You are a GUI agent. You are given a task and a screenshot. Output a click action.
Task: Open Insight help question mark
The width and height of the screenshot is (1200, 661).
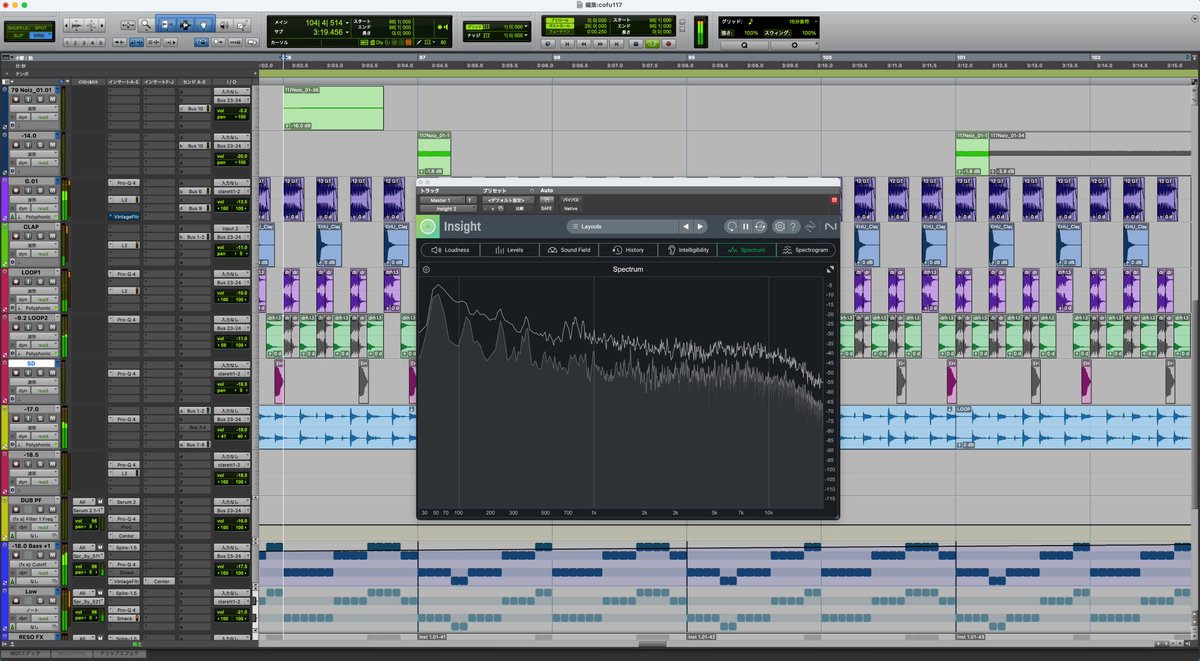pos(793,226)
